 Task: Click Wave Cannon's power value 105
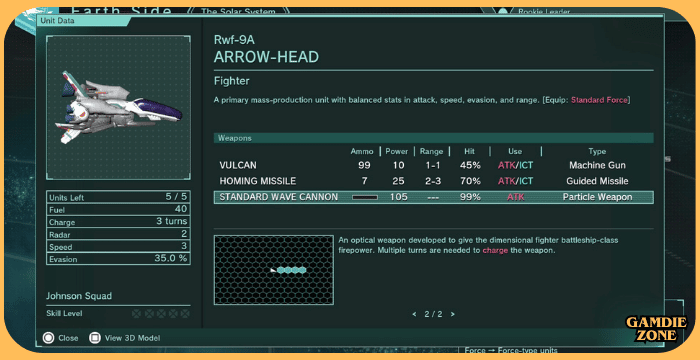(399, 197)
